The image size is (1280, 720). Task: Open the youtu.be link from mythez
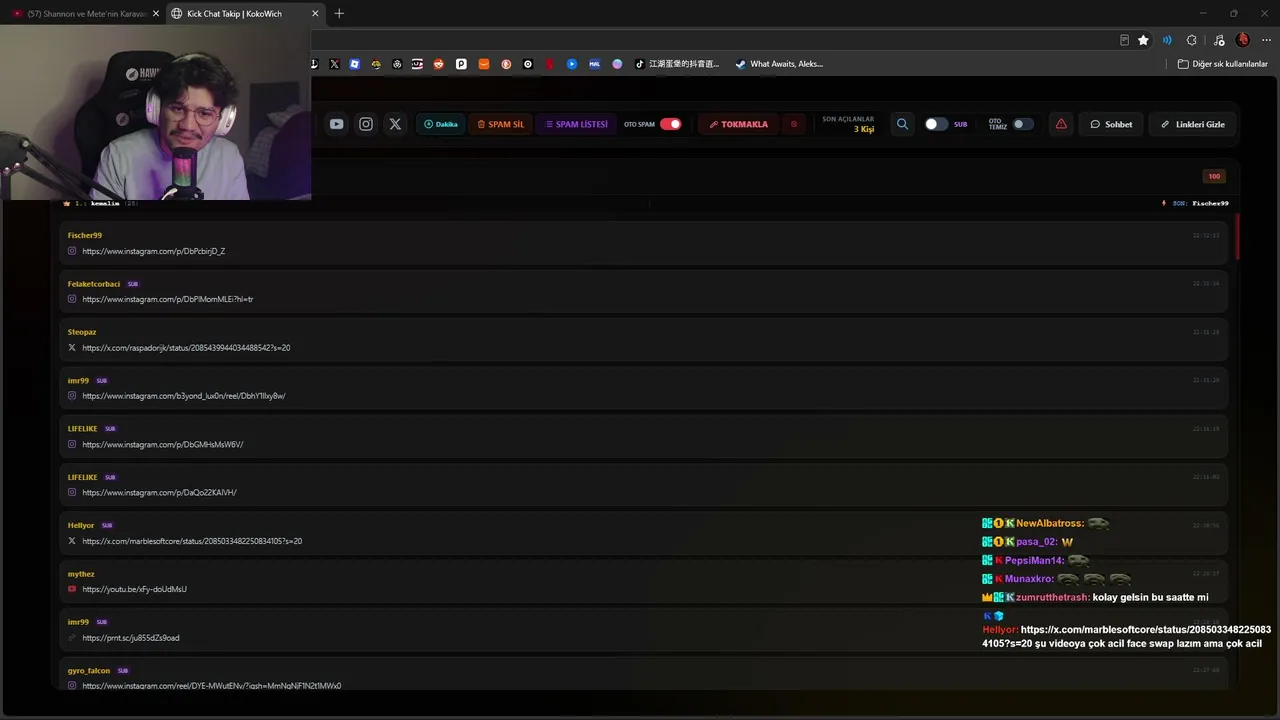[x=134, y=589]
